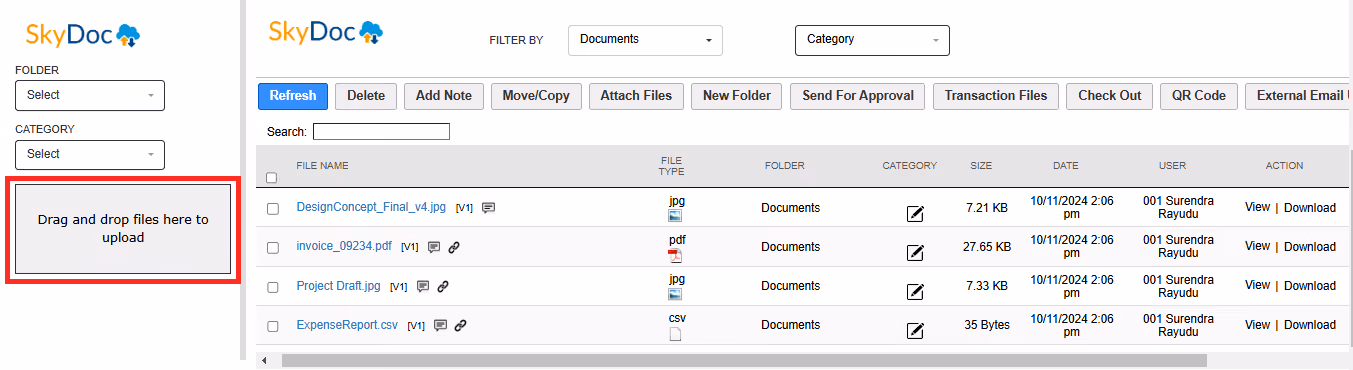Check the Project Draft.jpg row checkbox
The height and width of the screenshot is (370, 1353).
click(273, 286)
